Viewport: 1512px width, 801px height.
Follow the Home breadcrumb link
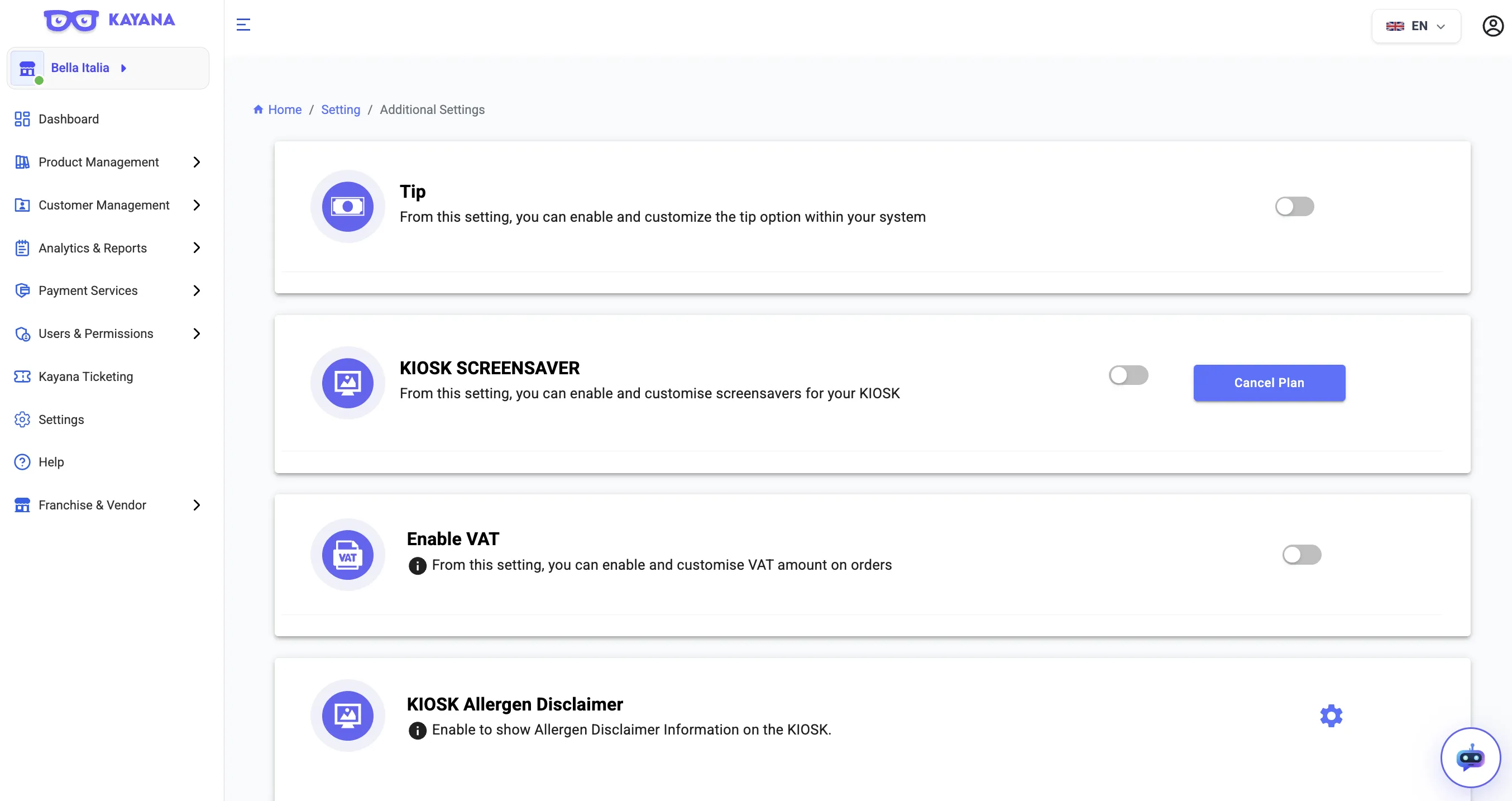[285, 110]
